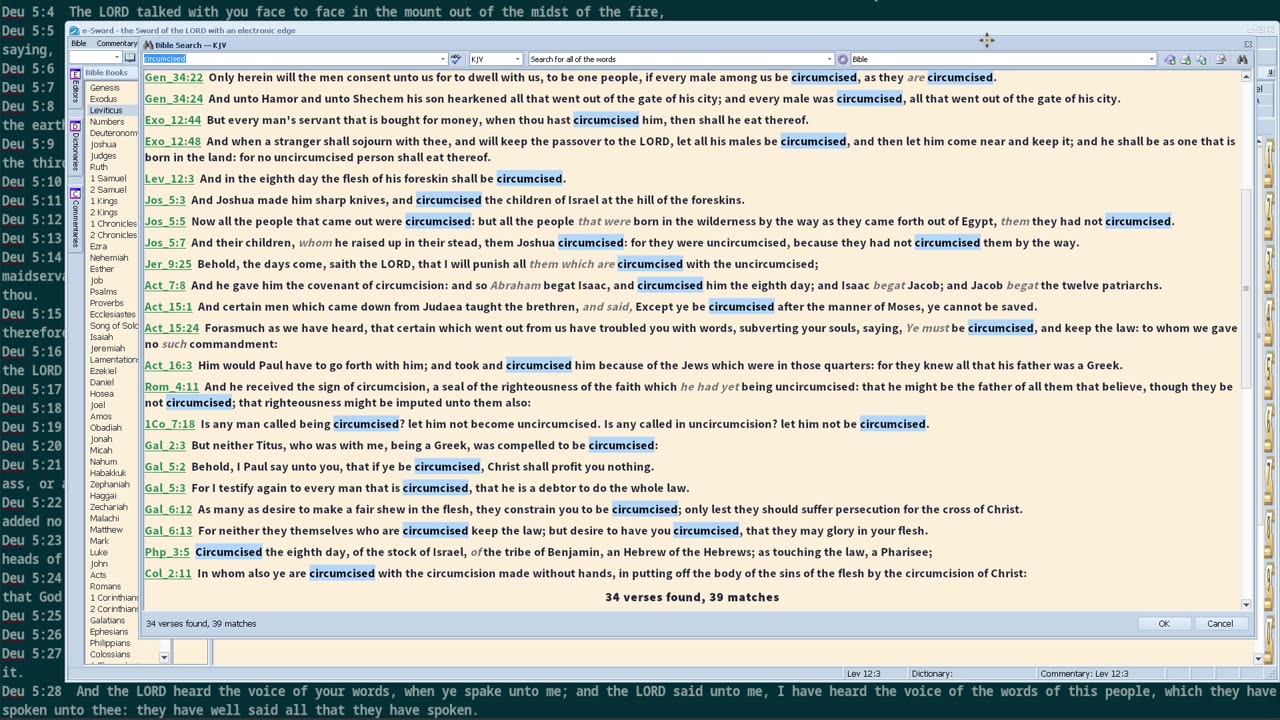The image size is (1280, 720).
Task: Select Galatians in Bible Books list
Action: tap(107, 621)
